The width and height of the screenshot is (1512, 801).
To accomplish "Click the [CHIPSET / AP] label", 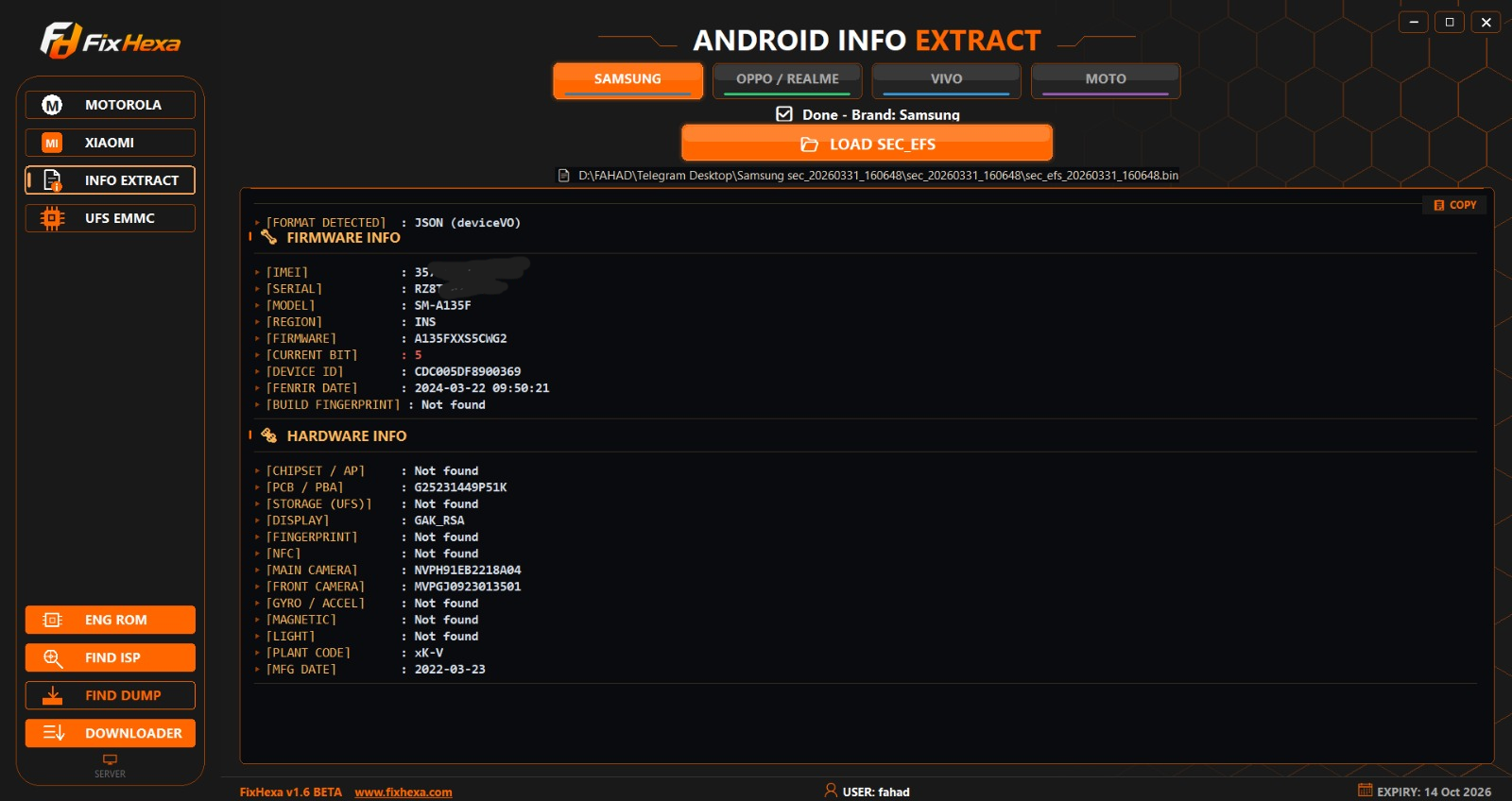I will click(x=315, y=471).
